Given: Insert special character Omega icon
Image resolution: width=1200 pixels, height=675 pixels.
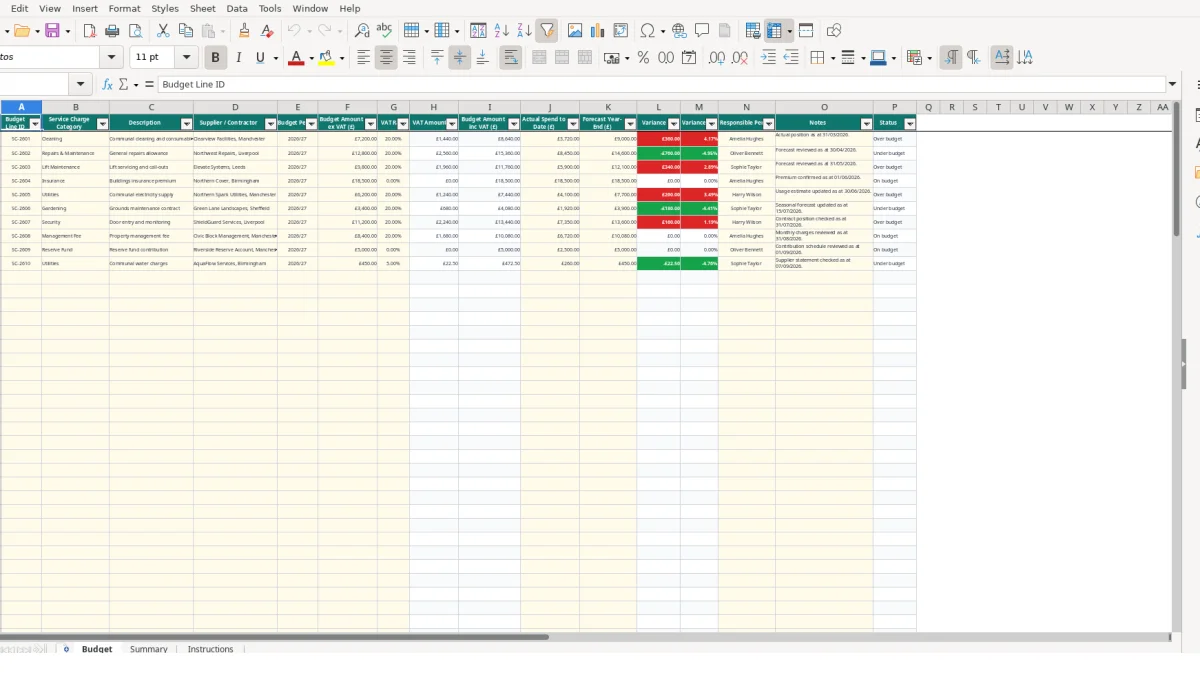Looking at the screenshot, I should (x=648, y=31).
